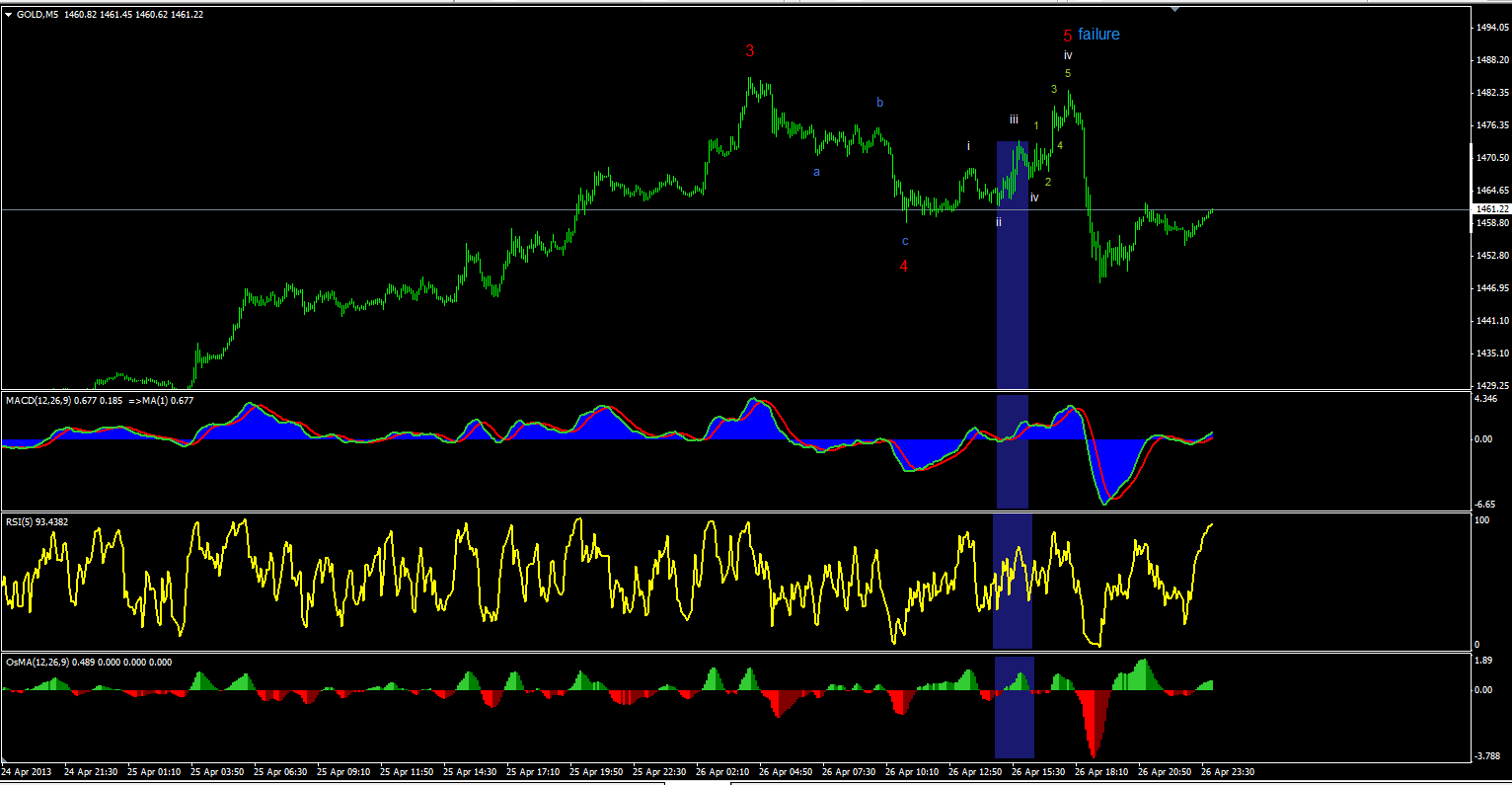Click the 1441.10 price axis label

point(1490,321)
